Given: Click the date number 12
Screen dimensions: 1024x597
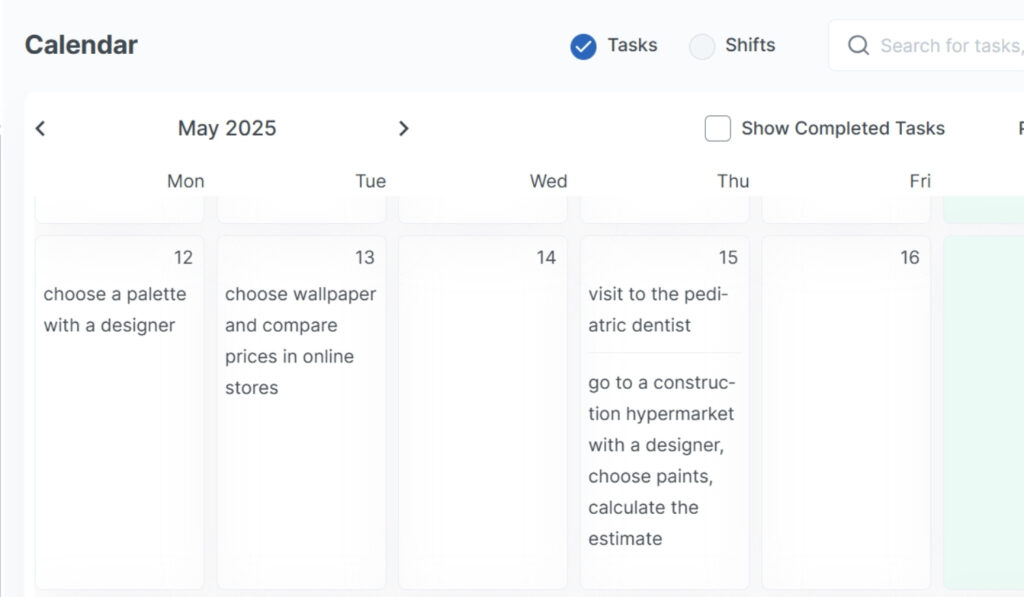Looking at the screenshot, I should [183, 258].
